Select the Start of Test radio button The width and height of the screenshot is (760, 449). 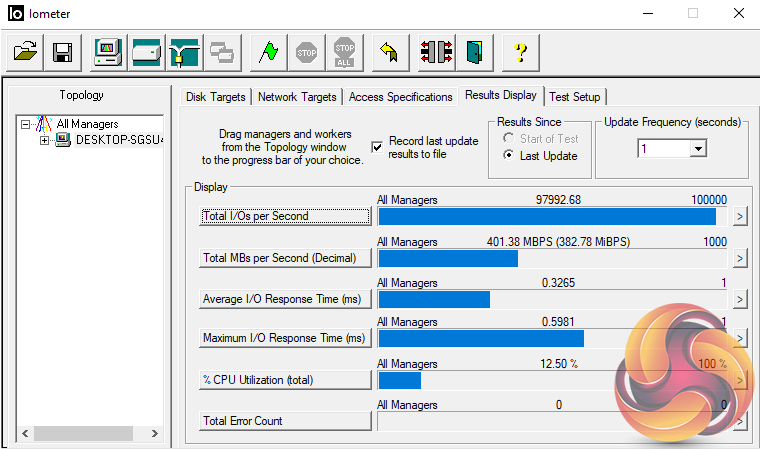(x=509, y=139)
